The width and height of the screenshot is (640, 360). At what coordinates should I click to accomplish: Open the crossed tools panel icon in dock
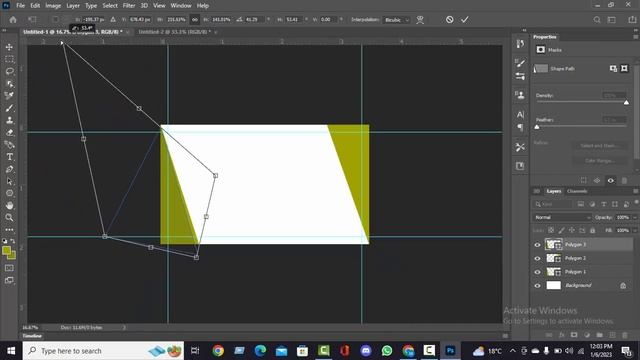tap(520, 147)
